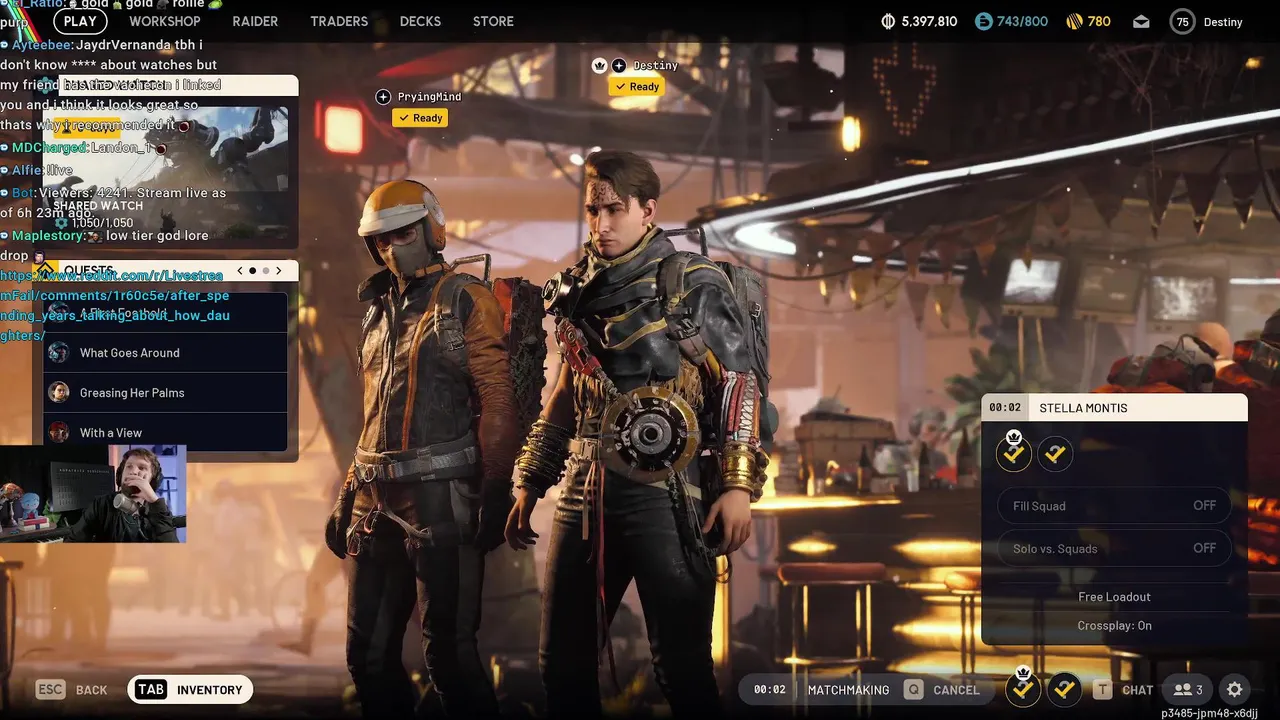Select Free Loadout option
Screen dimensions: 1280x720
coord(1114,597)
